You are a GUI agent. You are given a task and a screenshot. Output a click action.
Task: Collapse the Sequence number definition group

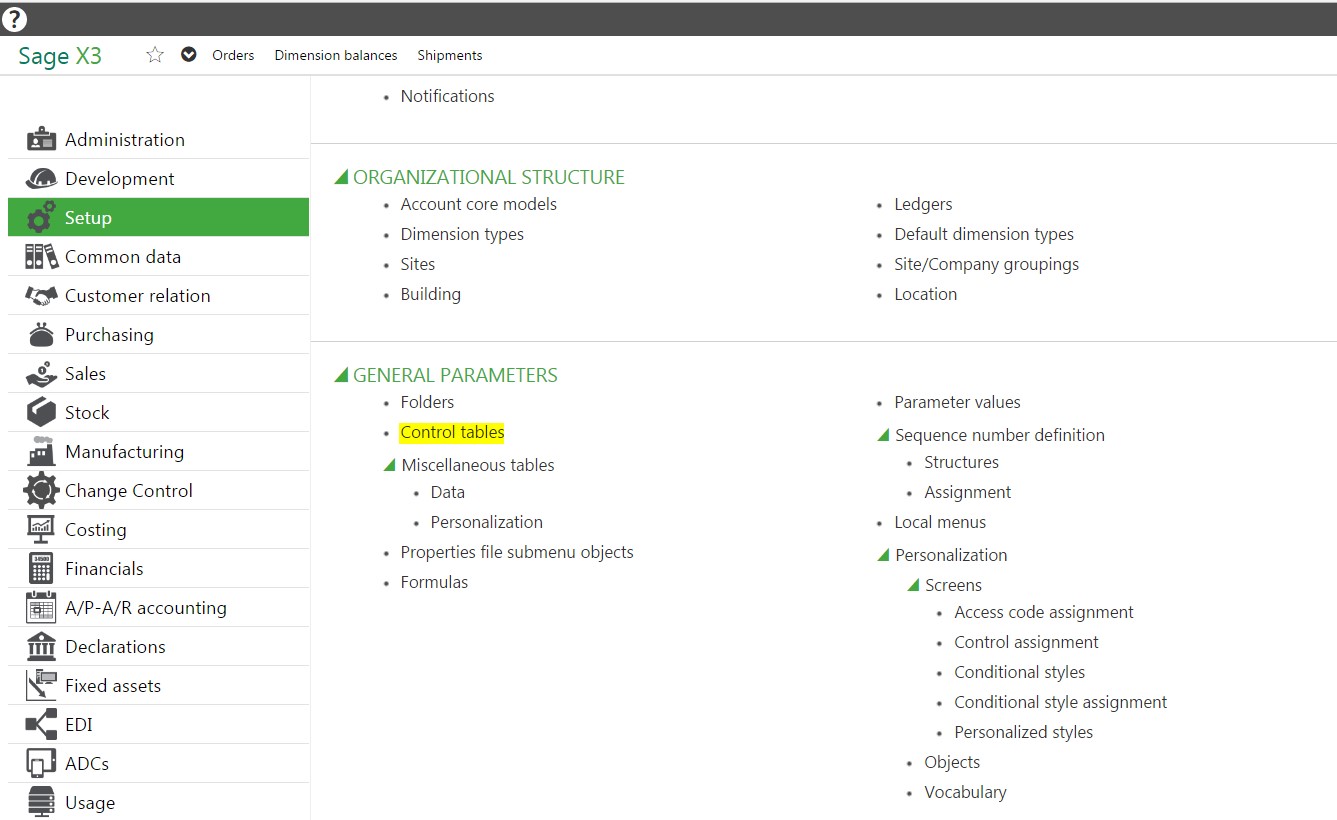coord(883,434)
